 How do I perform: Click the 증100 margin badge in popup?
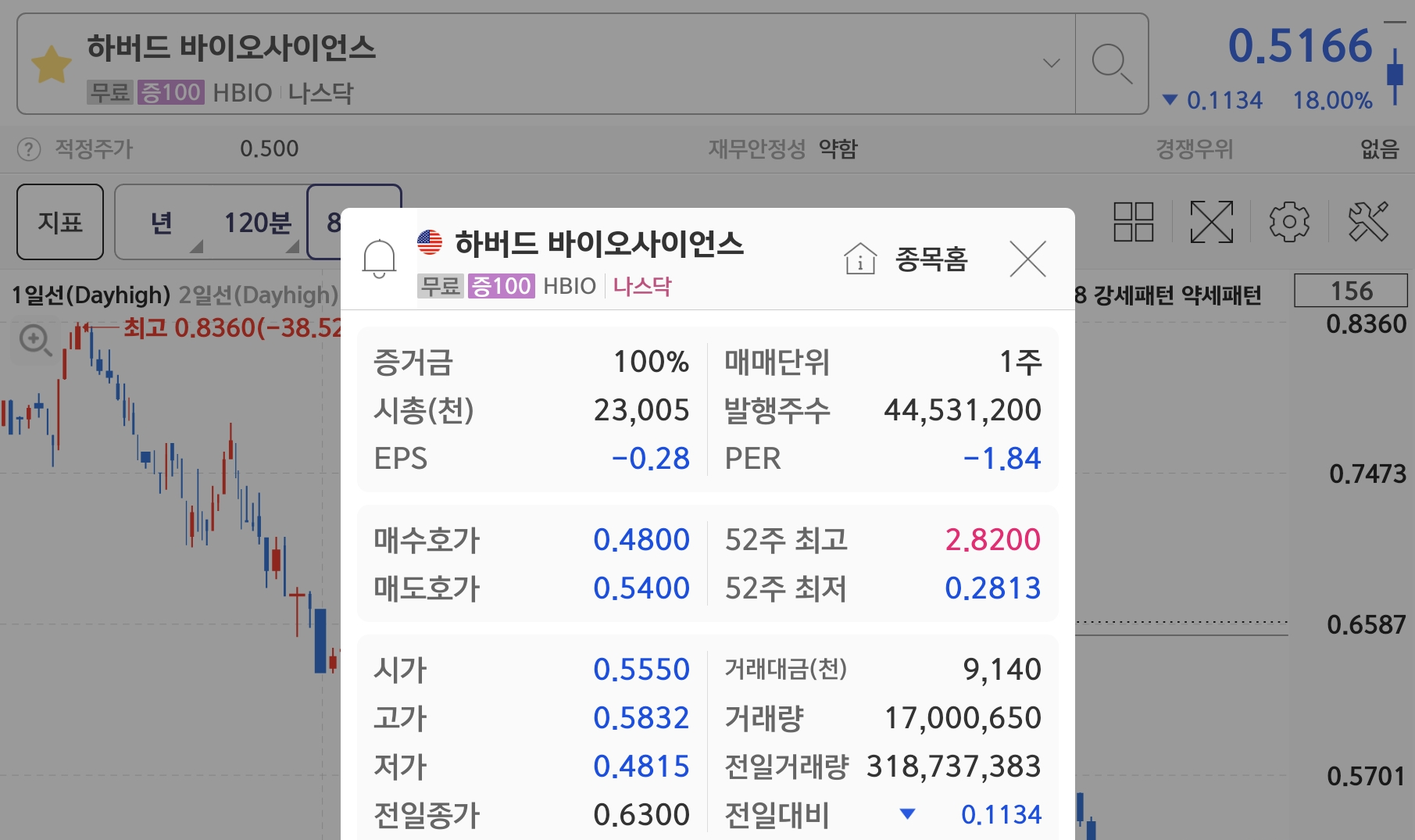[501, 286]
